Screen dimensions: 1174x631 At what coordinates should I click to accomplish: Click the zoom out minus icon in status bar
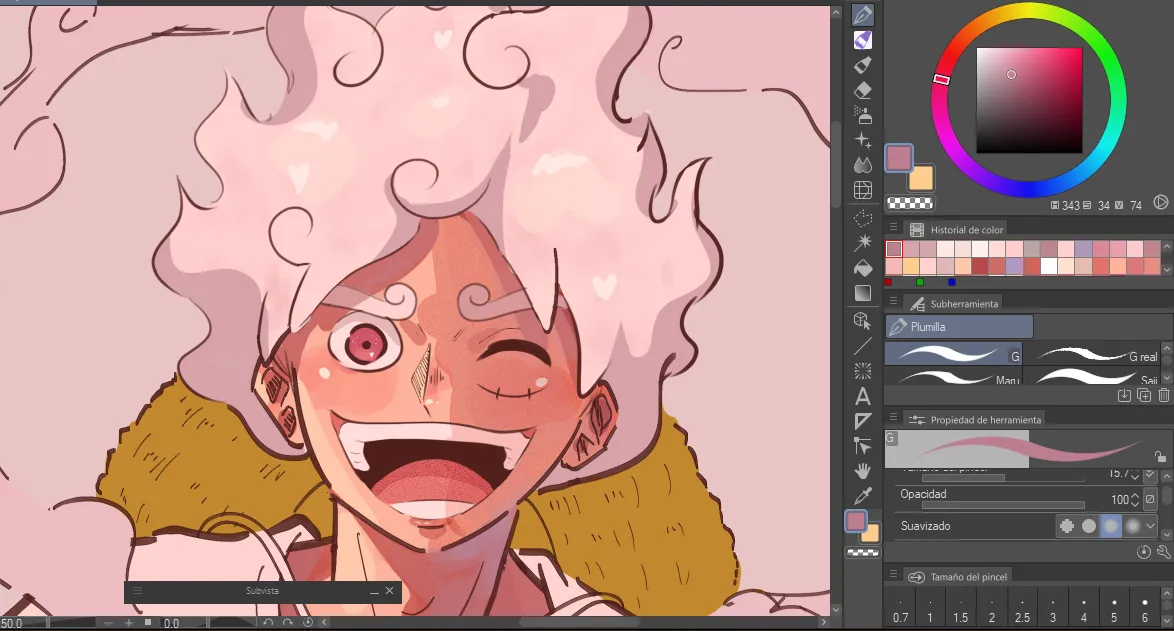click(109, 622)
